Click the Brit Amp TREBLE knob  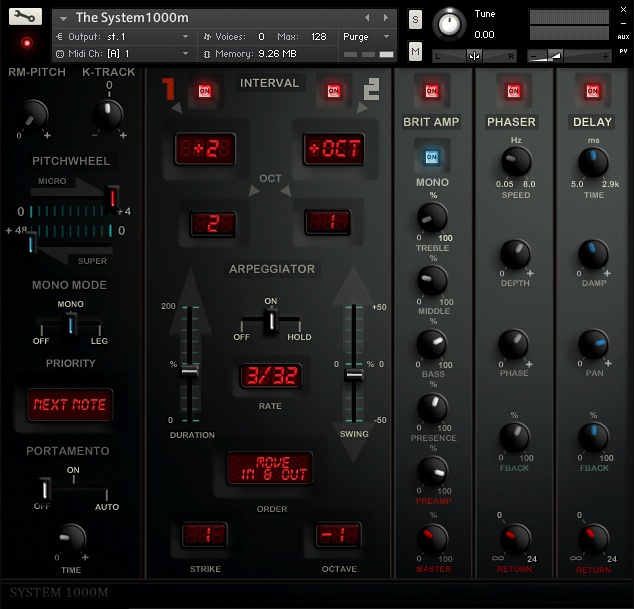[432, 218]
